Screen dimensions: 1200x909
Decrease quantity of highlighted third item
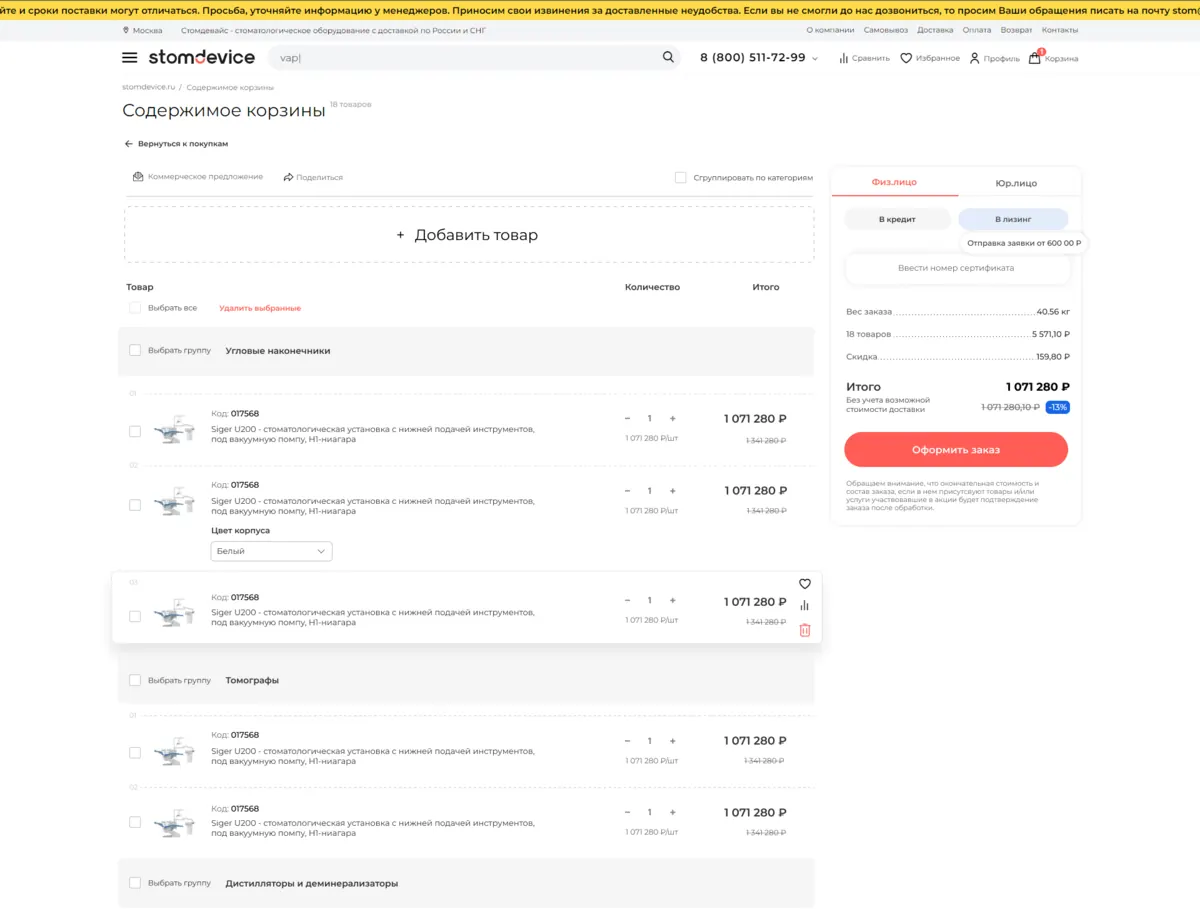point(627,601)
